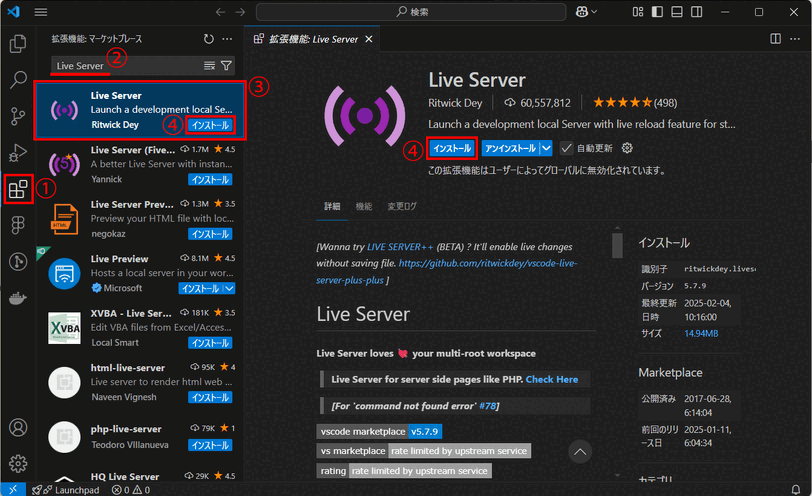This screenshot has width=812, height=496.
Task: Open editor More Actions menu
Action: [795, 39]
